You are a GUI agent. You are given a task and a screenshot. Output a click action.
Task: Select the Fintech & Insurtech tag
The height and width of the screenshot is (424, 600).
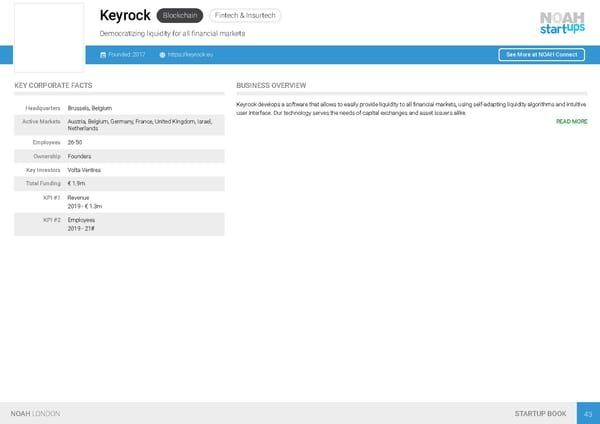coord(245,16)
